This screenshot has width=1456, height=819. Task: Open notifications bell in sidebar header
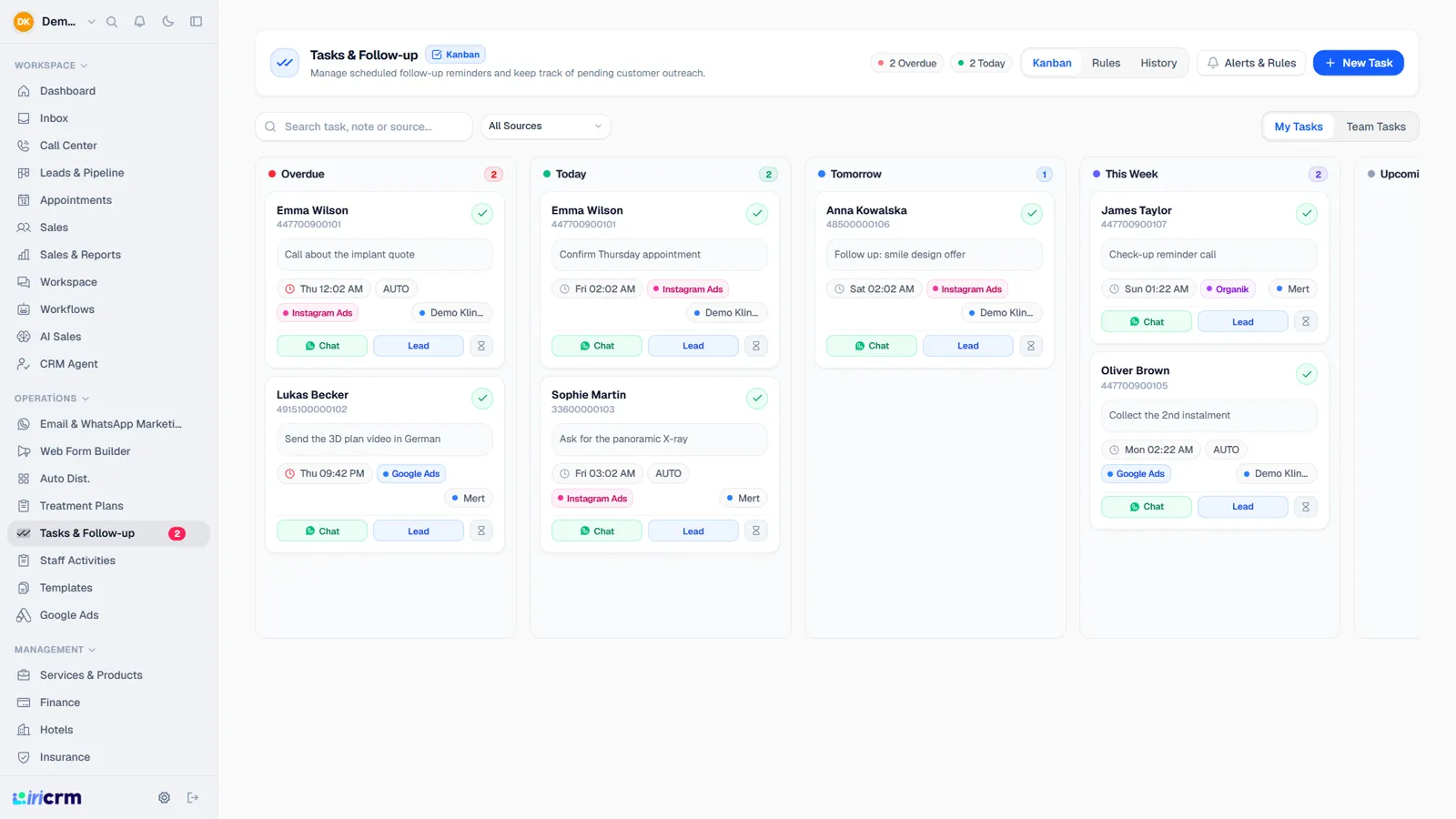pos(140,21)
